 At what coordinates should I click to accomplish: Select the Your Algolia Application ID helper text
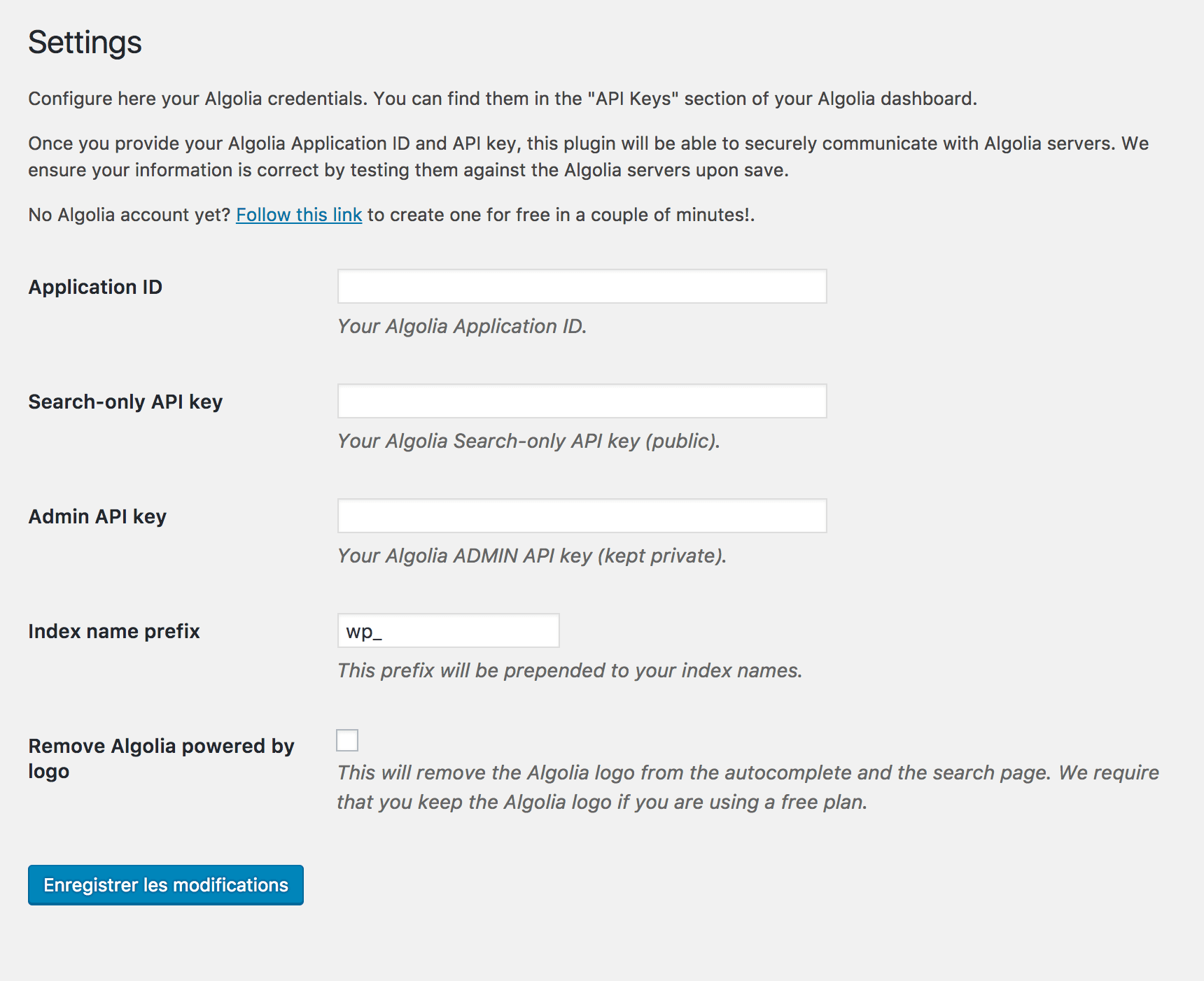pos(463,326)
